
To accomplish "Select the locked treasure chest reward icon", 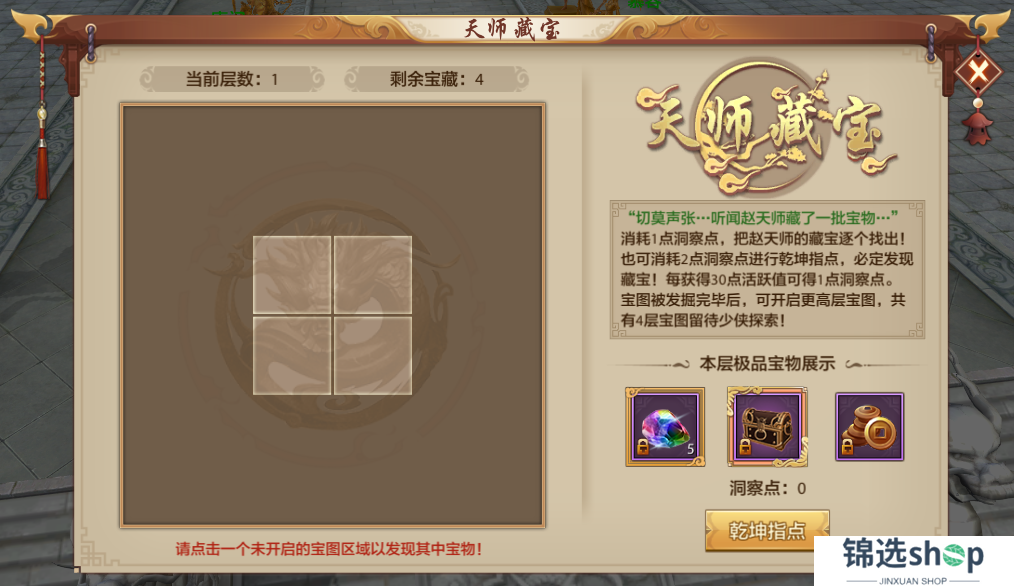I will [x=767, y=427].
